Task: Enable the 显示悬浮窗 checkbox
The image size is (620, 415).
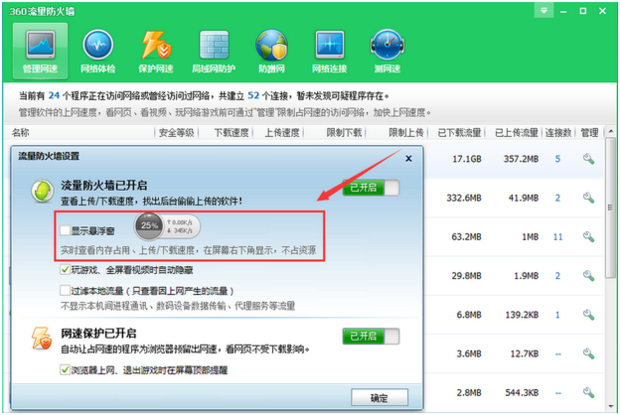Action: (x=64, y=230)
